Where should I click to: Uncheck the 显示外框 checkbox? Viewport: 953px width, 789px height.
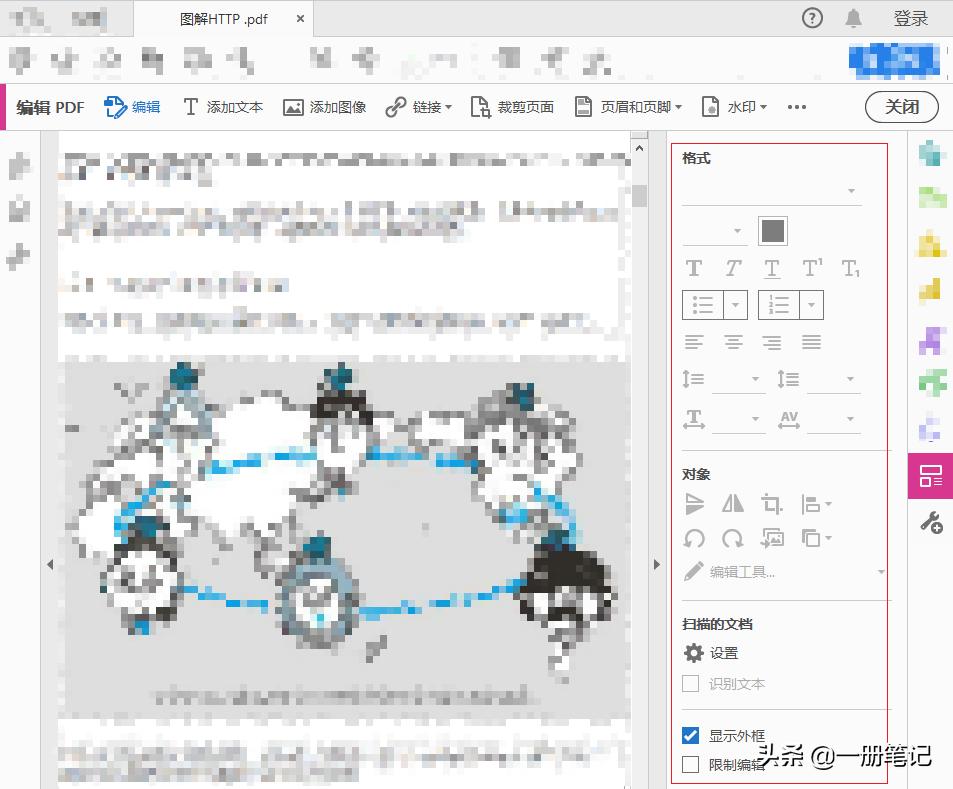point(690,734)
